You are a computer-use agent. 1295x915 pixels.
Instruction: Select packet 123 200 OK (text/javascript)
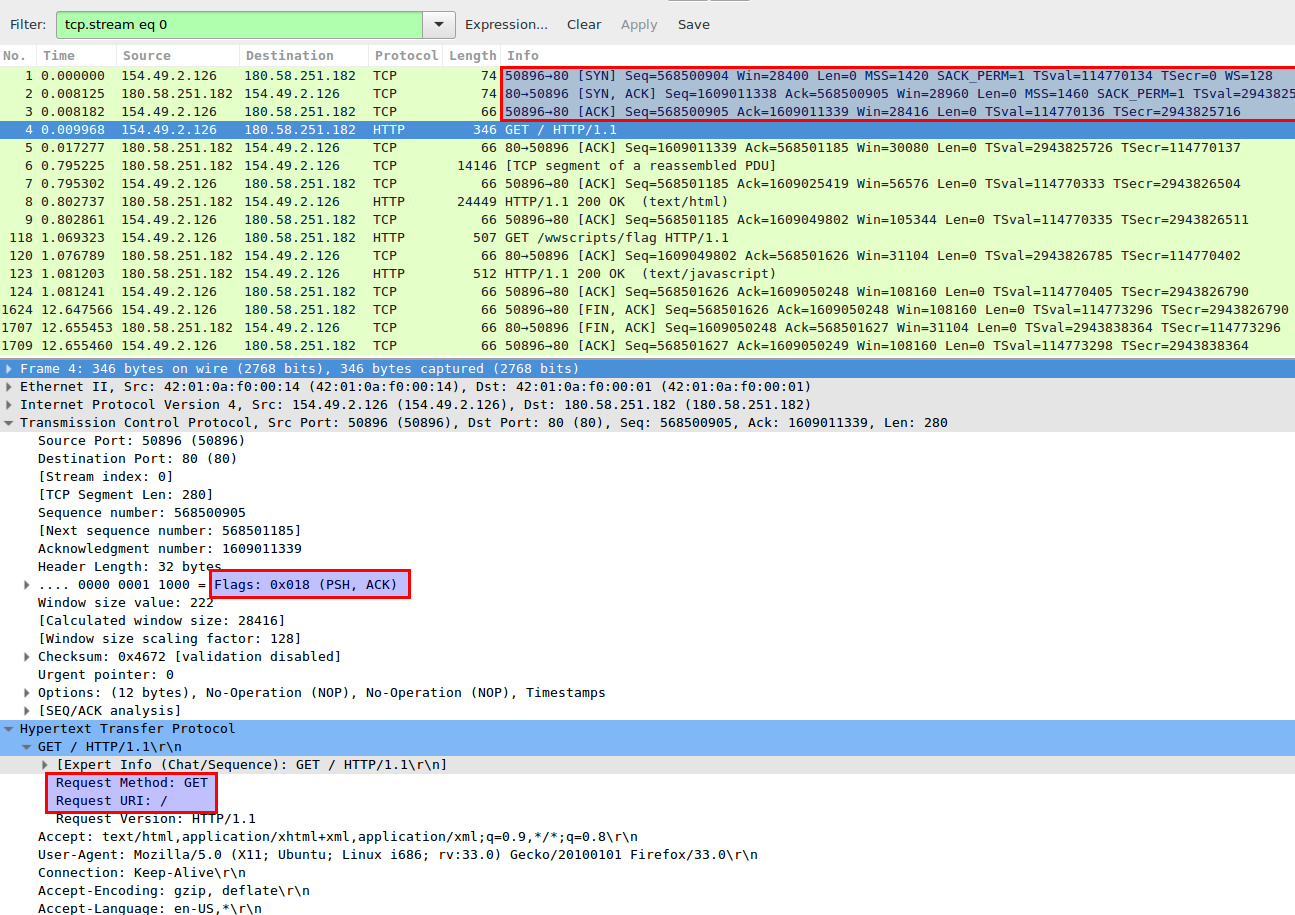pos(647,273)
